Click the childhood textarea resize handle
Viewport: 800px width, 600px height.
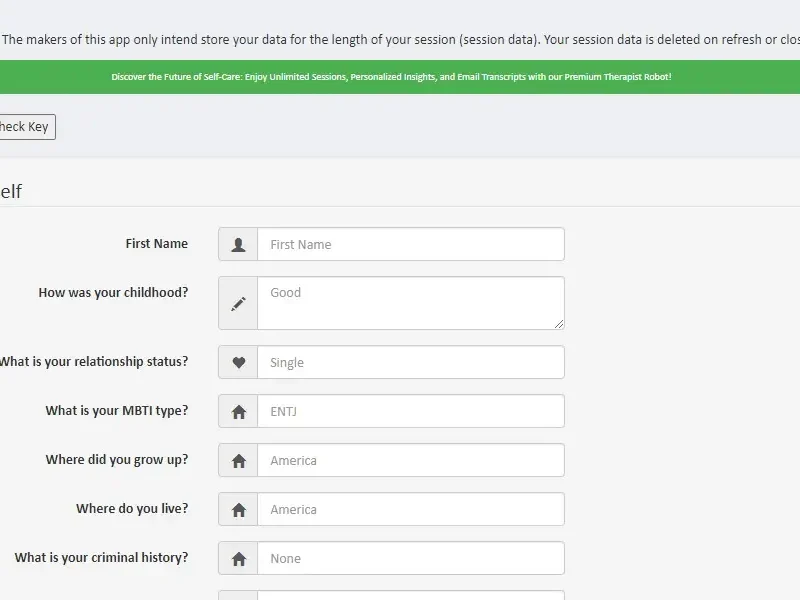[x=559, y=323]
